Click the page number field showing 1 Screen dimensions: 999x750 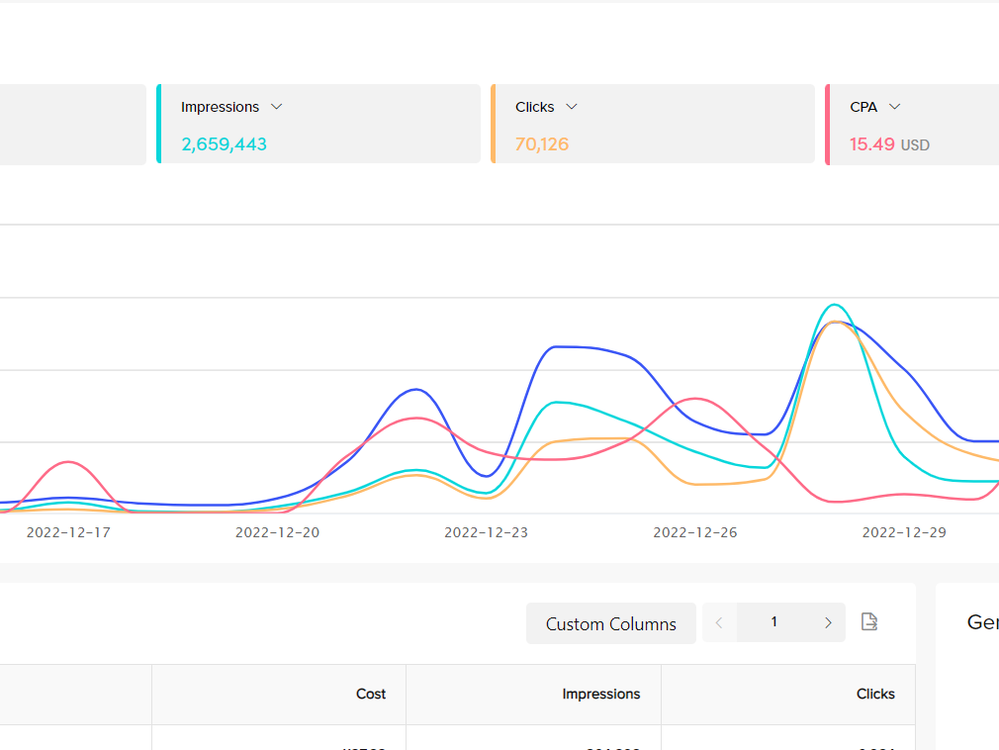point(773,622)
